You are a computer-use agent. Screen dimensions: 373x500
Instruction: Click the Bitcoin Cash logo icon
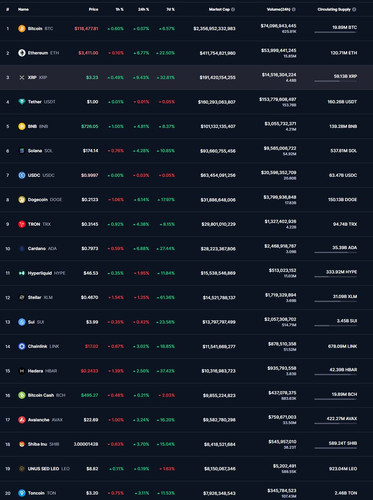coord(22,395)
